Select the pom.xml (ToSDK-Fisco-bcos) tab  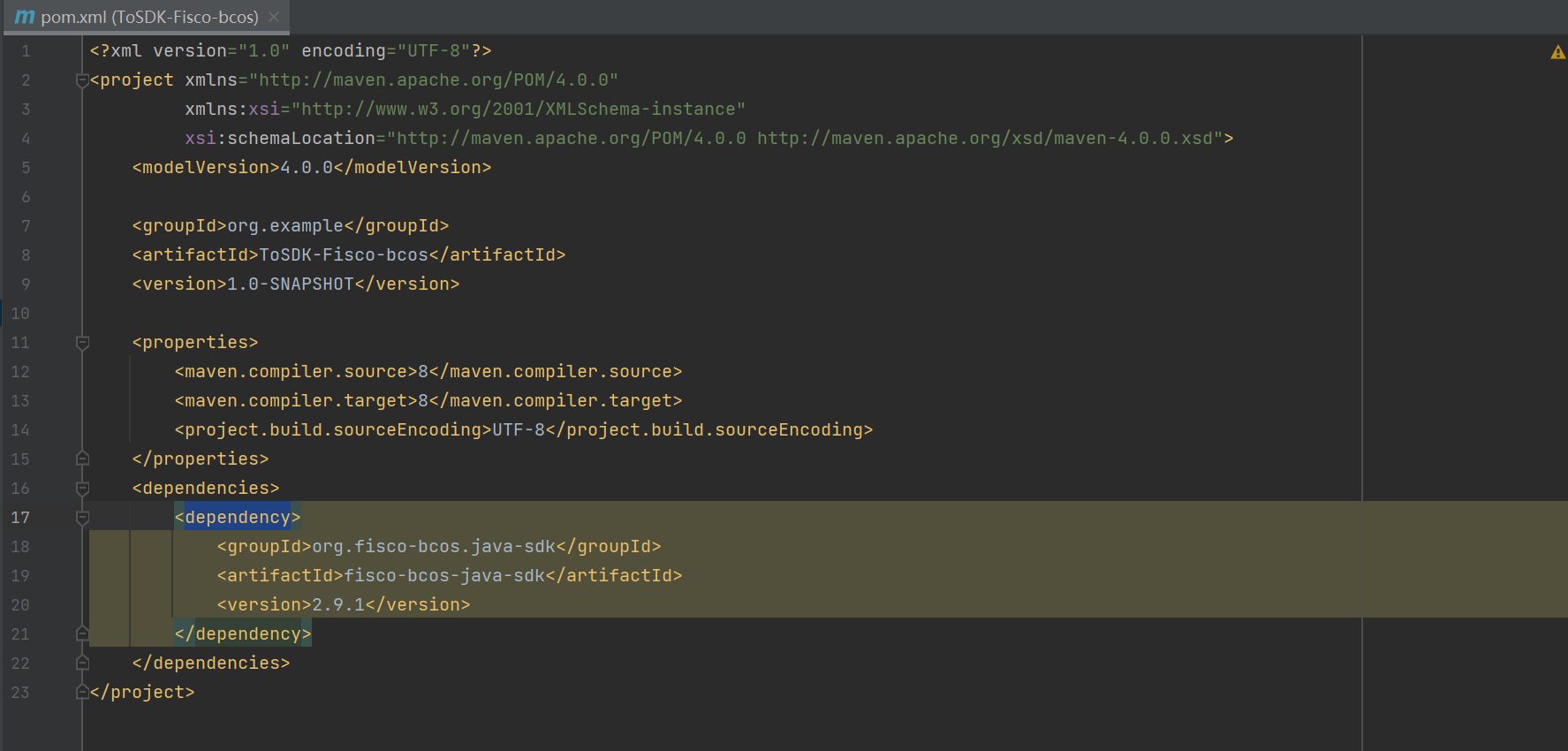(x=148, y=17)
